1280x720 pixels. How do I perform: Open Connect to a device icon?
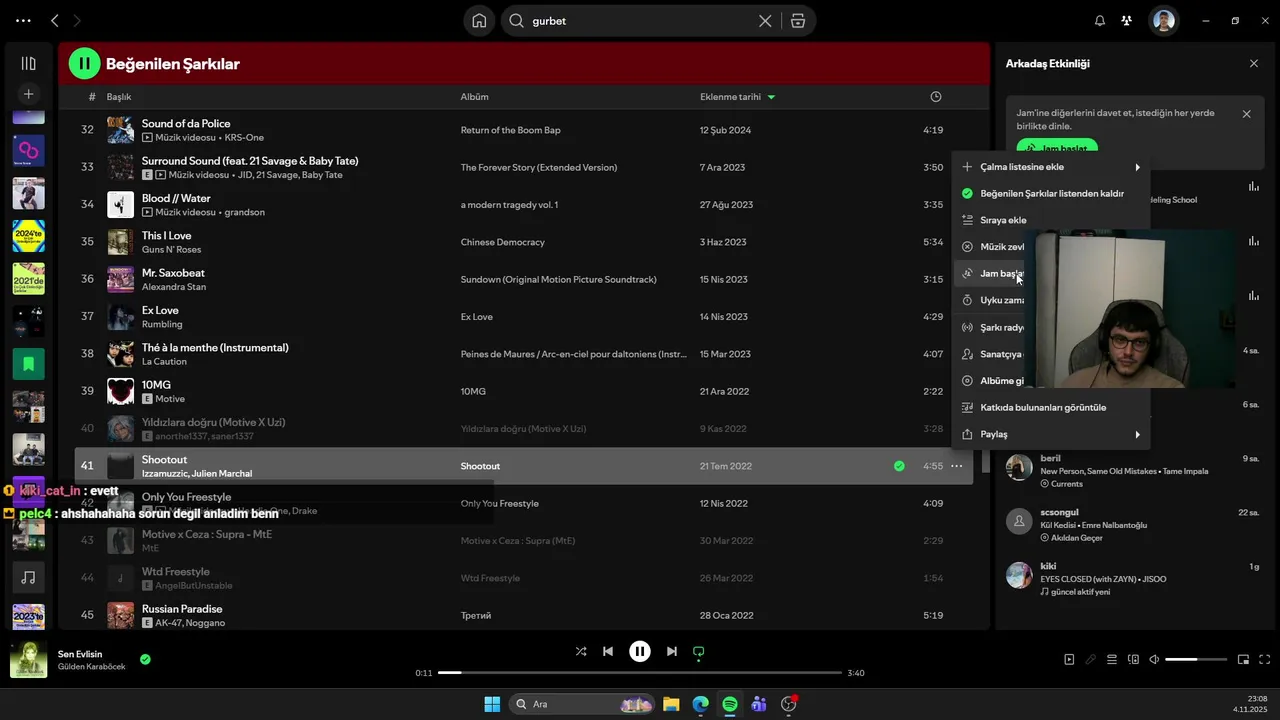[1133, 660]
